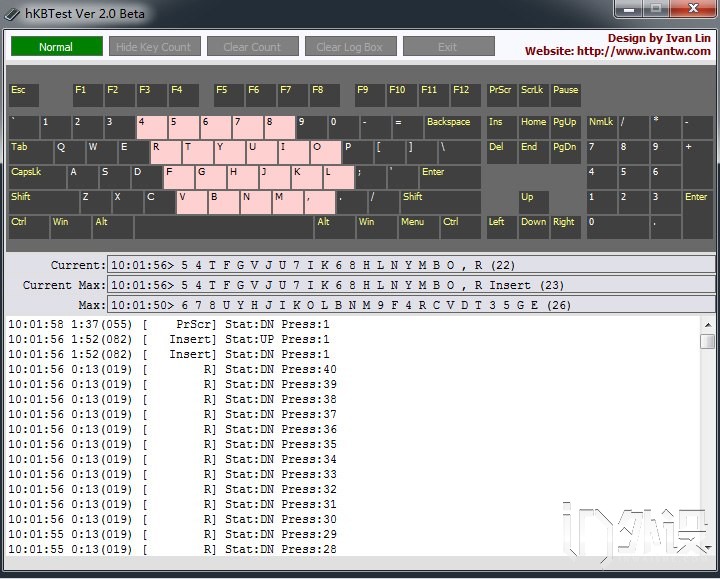Click the End key tile
The width and height of the screenshot is (720, 579).
point(534,152)
